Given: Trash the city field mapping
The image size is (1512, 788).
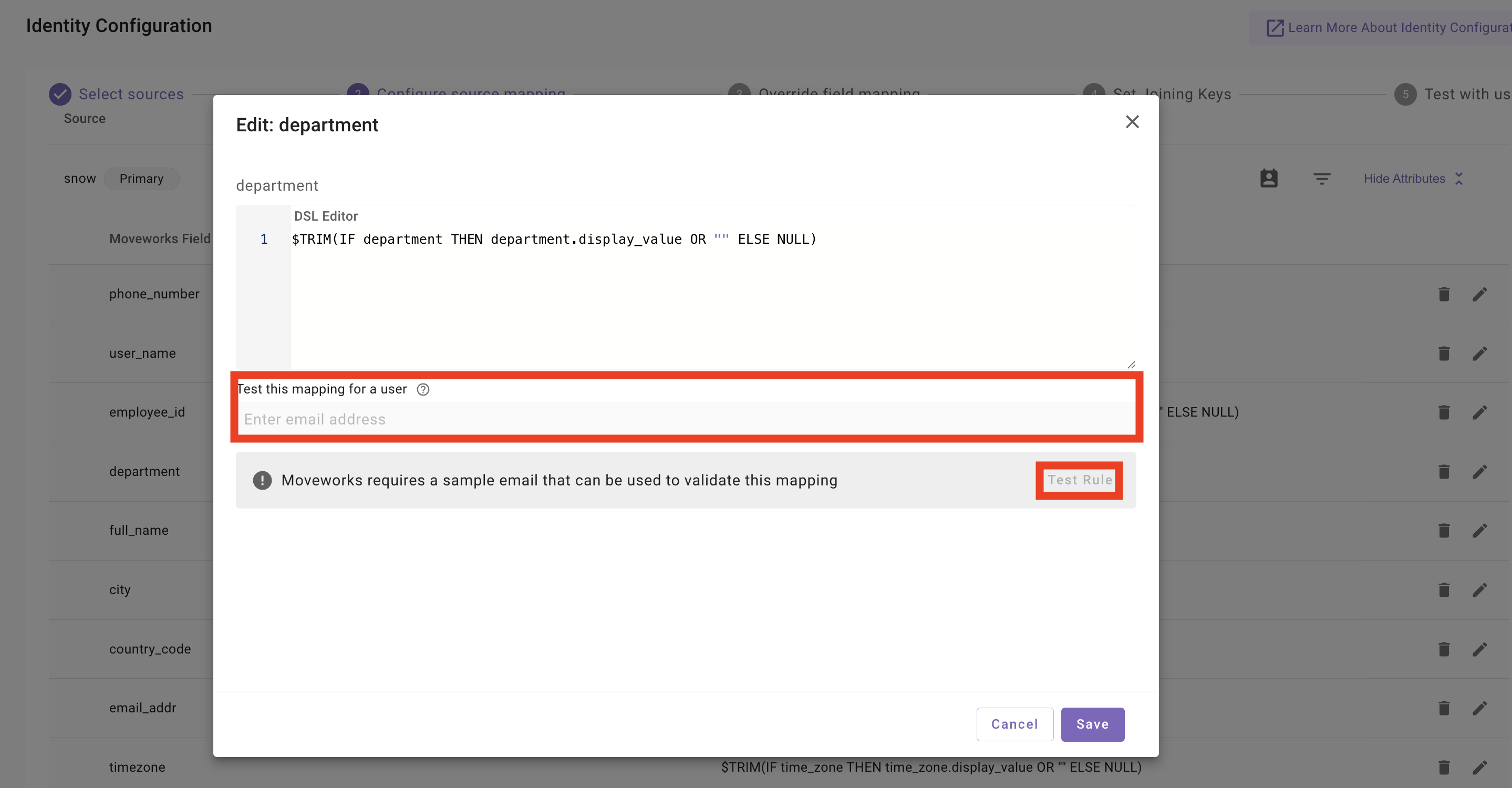Looking at the screenshot, I should click(x=1444, y=589).
